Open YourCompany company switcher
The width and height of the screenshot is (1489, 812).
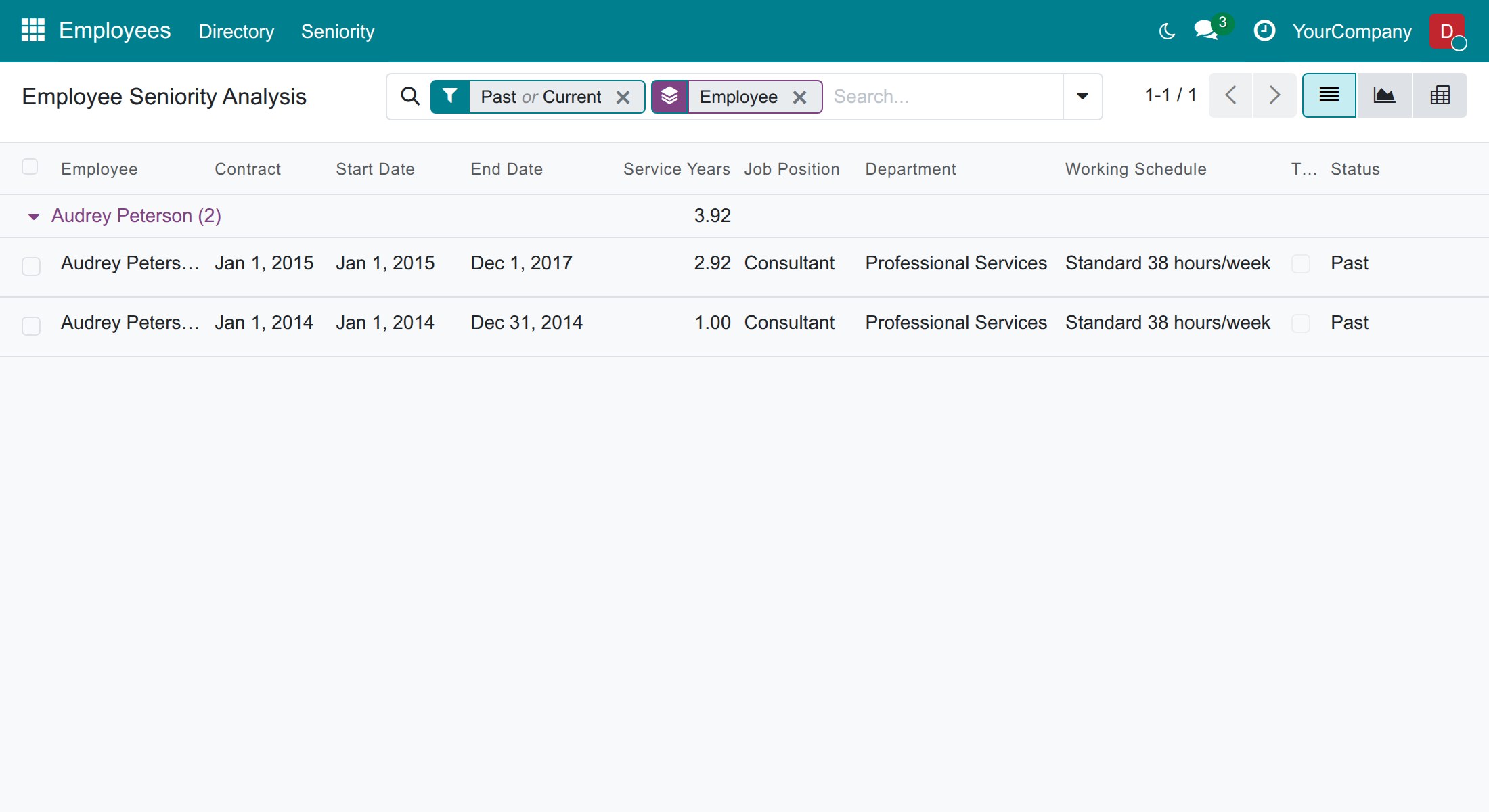1352,31
